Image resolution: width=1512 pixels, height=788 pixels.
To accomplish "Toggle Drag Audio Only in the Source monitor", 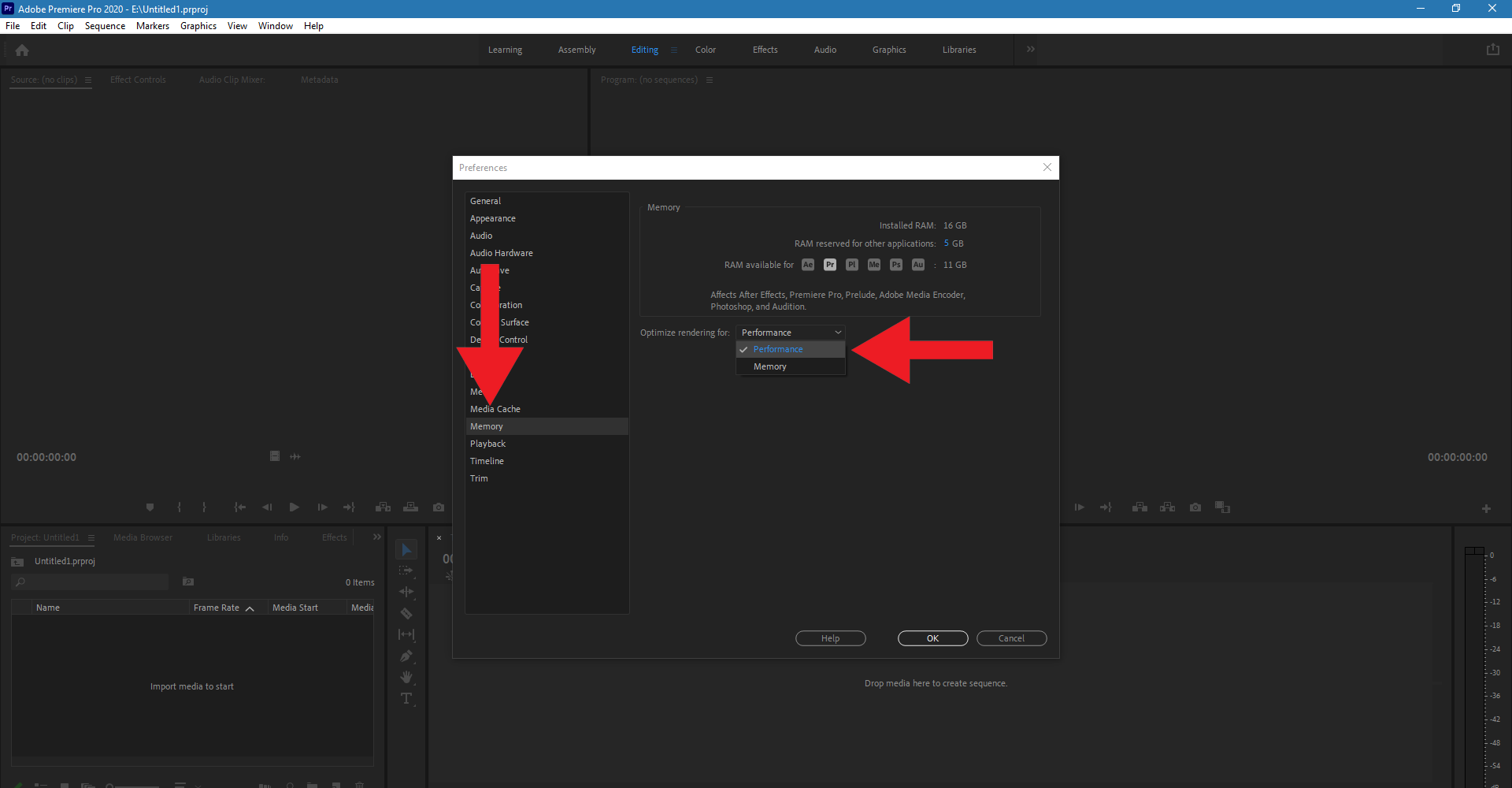I will 295,456.
